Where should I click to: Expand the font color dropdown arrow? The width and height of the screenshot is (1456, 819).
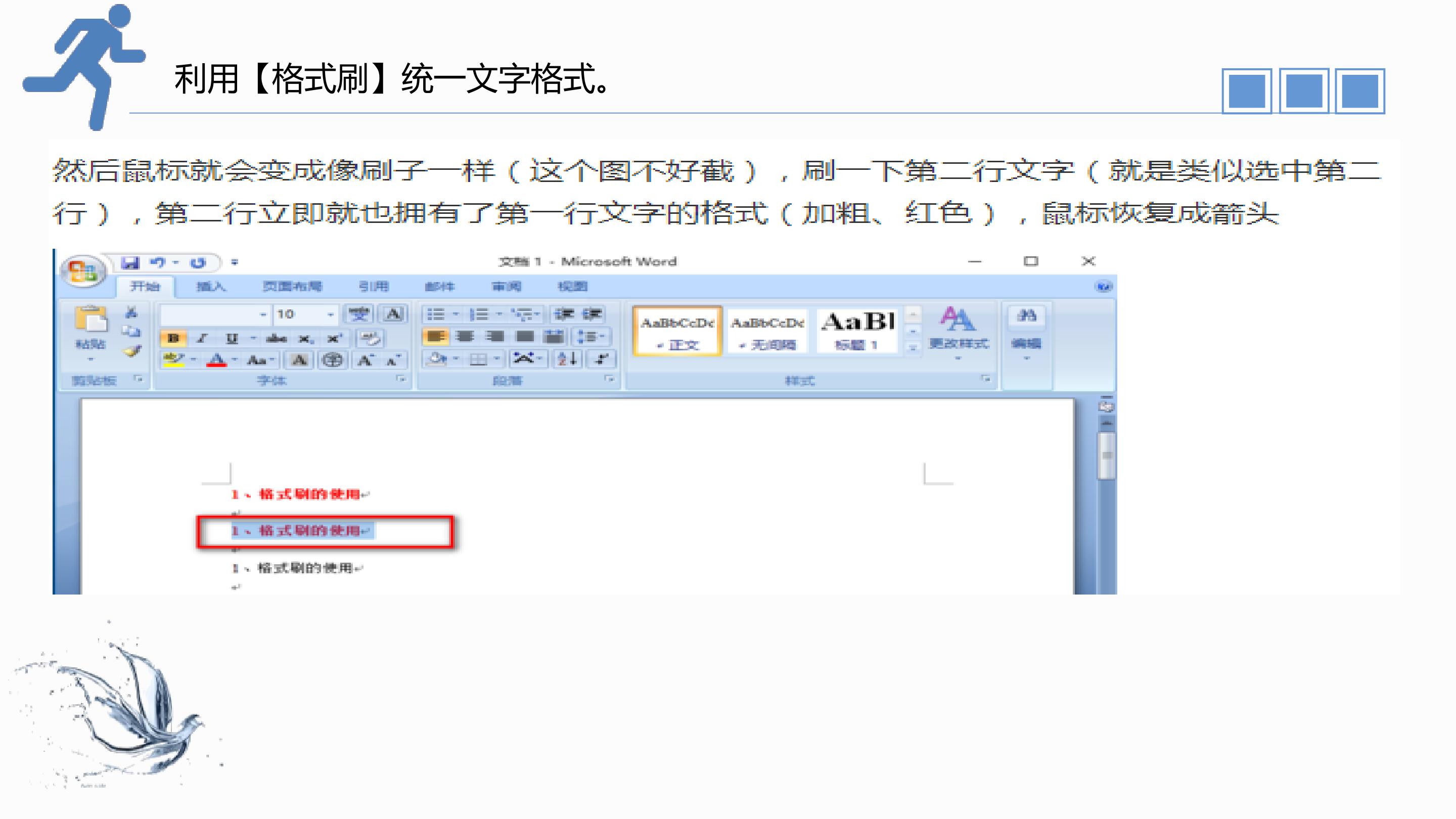234,360
